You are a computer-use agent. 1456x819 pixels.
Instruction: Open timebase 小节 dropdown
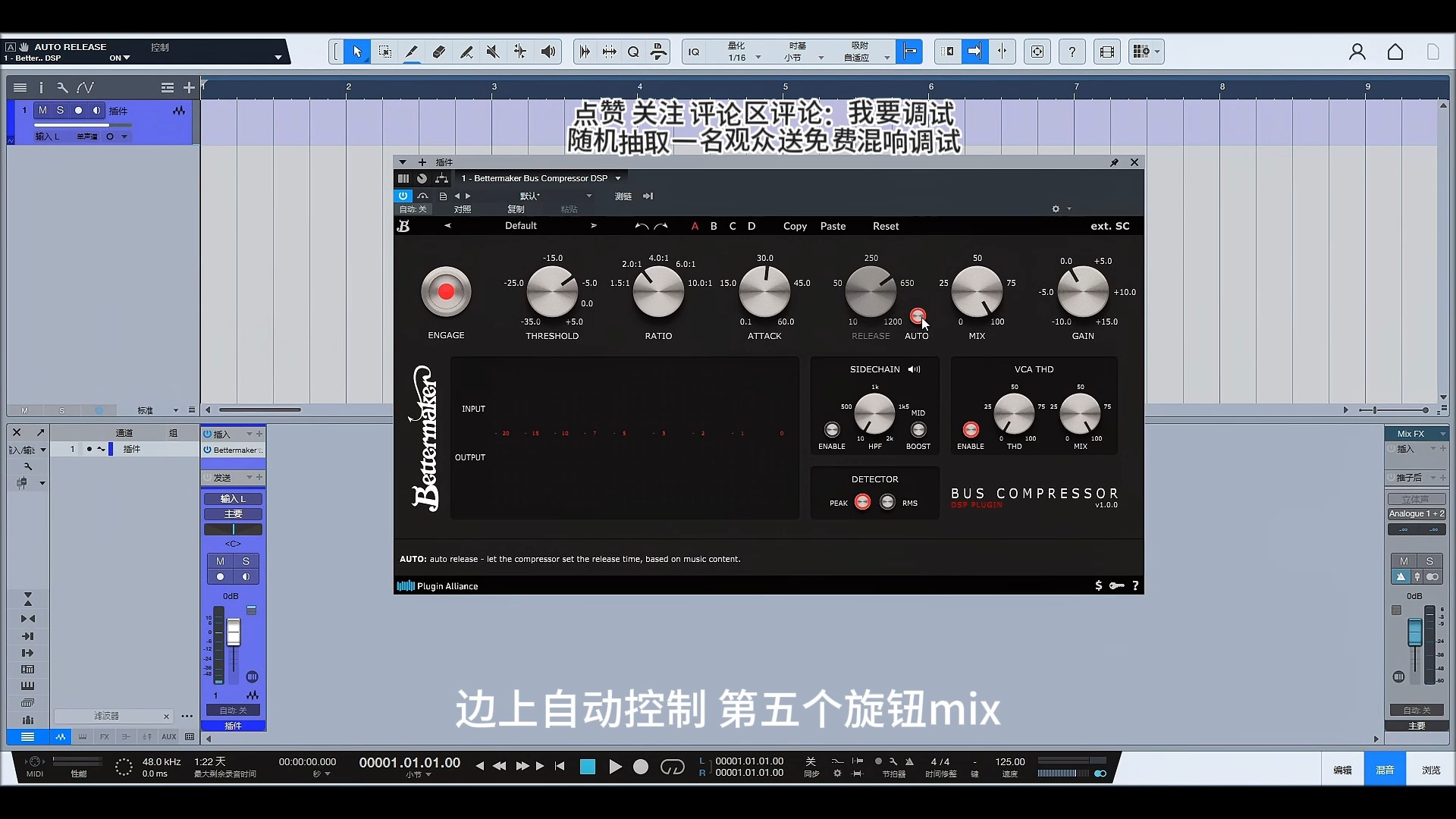[x=802, y=58]
